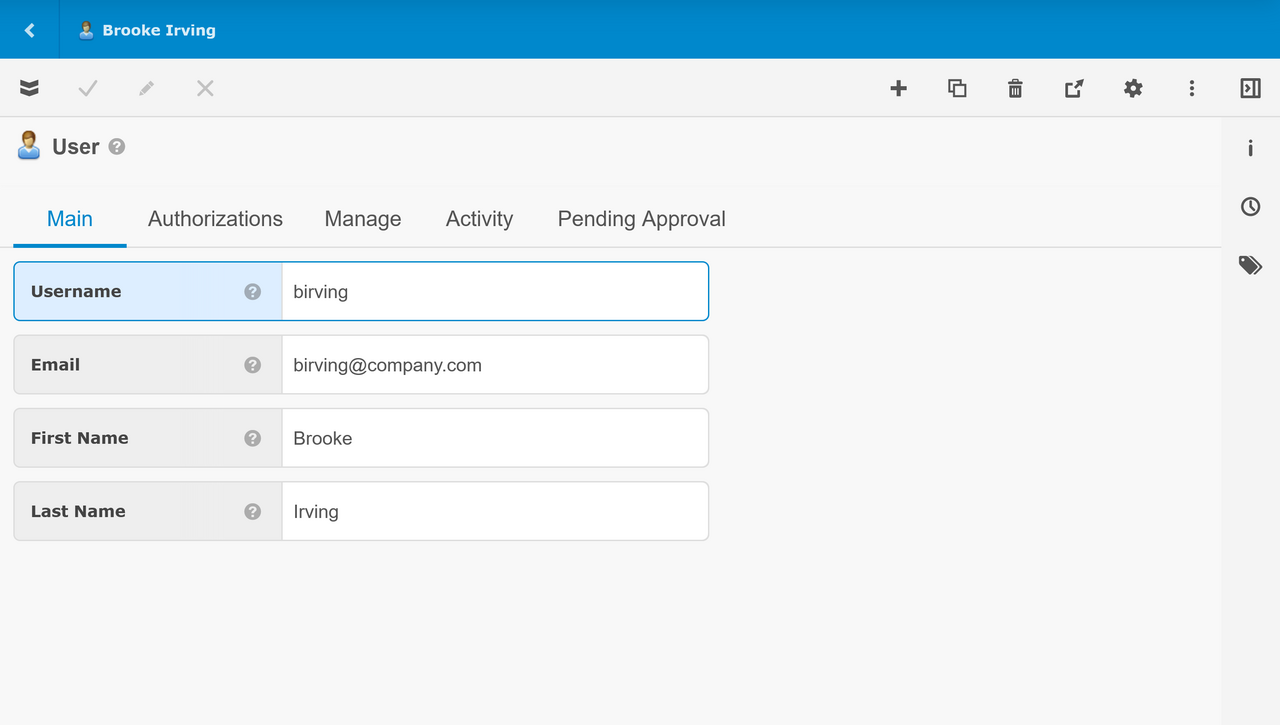Click the back arrow in header

coord(29,30)
